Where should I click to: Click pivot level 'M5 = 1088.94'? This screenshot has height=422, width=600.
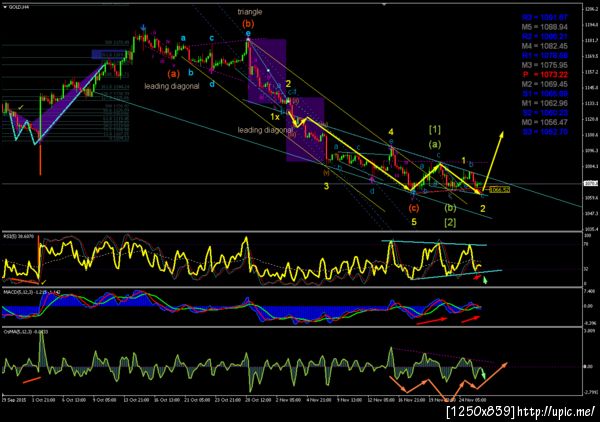(x=545, y=27)
